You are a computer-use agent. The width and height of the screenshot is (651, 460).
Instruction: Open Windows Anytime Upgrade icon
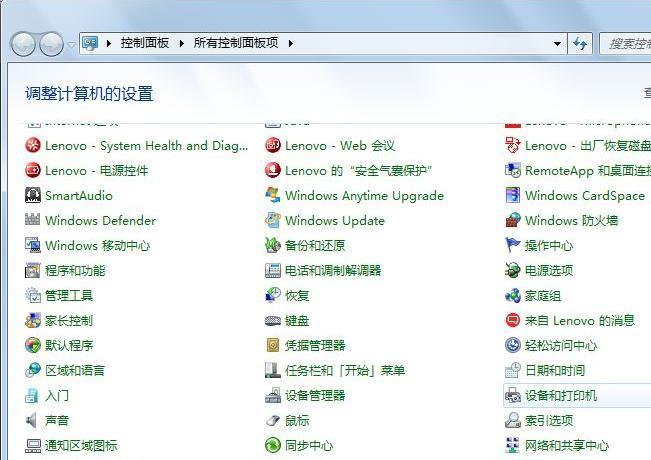pos(273,196)
